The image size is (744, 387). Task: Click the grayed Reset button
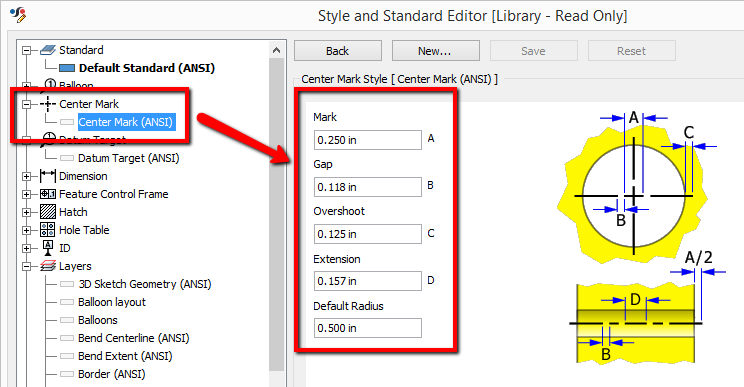click(632, 51)
